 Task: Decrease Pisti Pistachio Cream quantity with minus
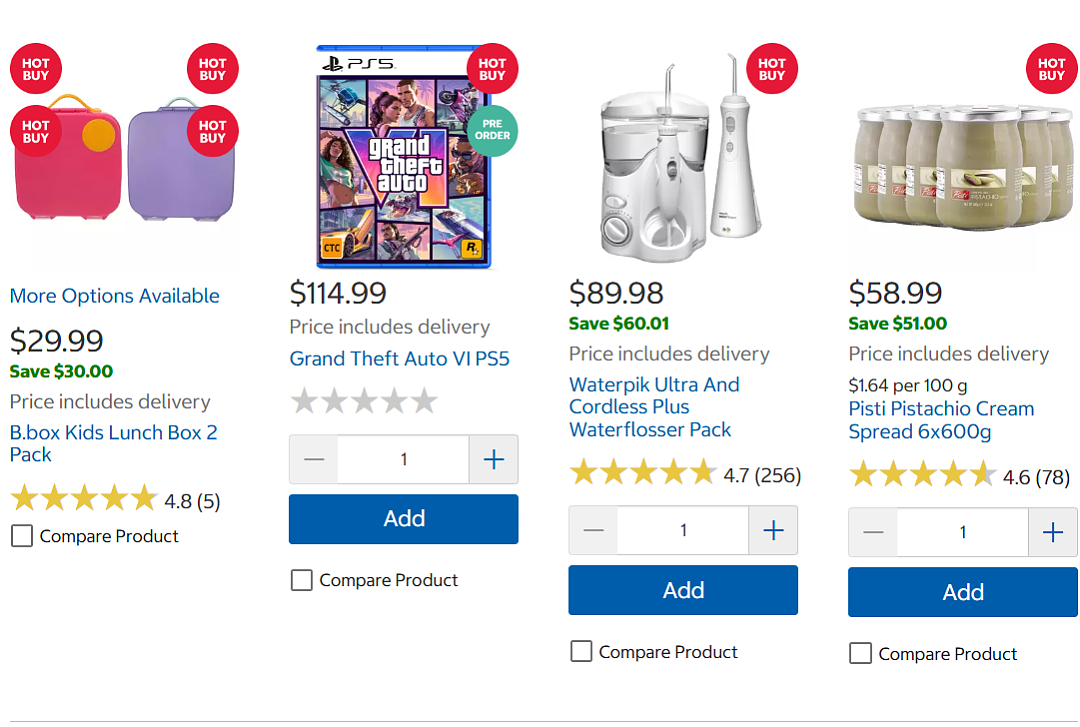tap(873, 532)
